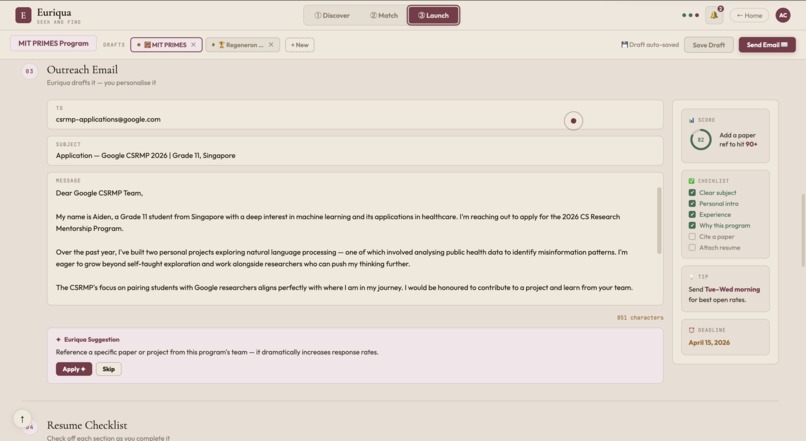Switch to the Regeneron draft tab

click(243, 45)
